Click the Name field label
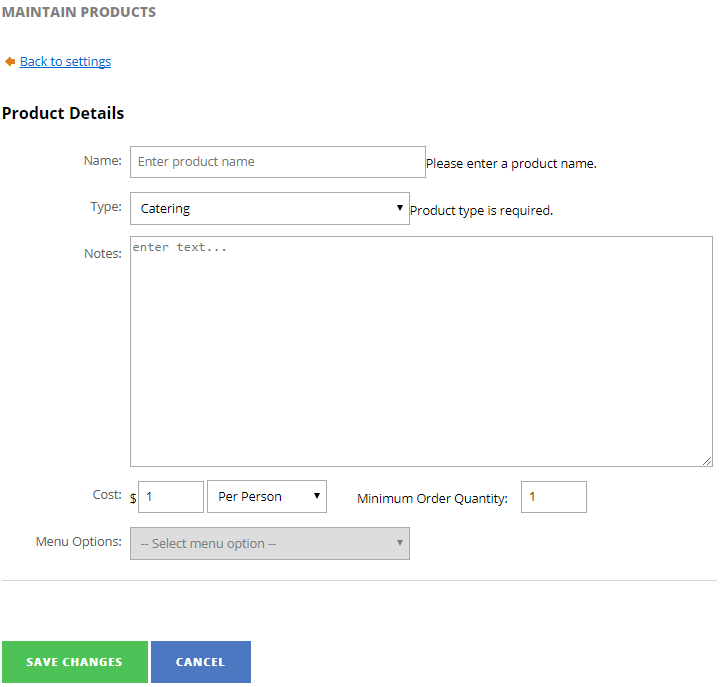The width and height of the screenshot is (721, 687). [x=102, y=161]
